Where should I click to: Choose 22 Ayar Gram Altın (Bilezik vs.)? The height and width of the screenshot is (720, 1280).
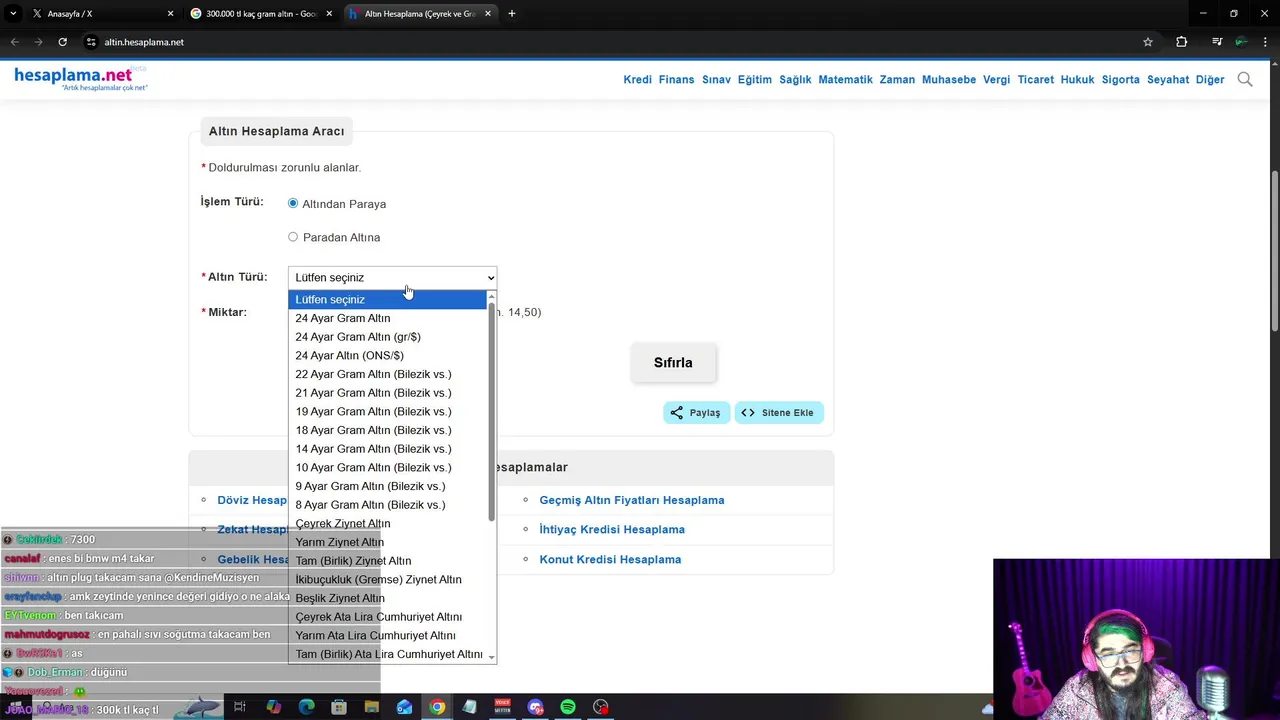pyautogui.click(x=387, y=374)
